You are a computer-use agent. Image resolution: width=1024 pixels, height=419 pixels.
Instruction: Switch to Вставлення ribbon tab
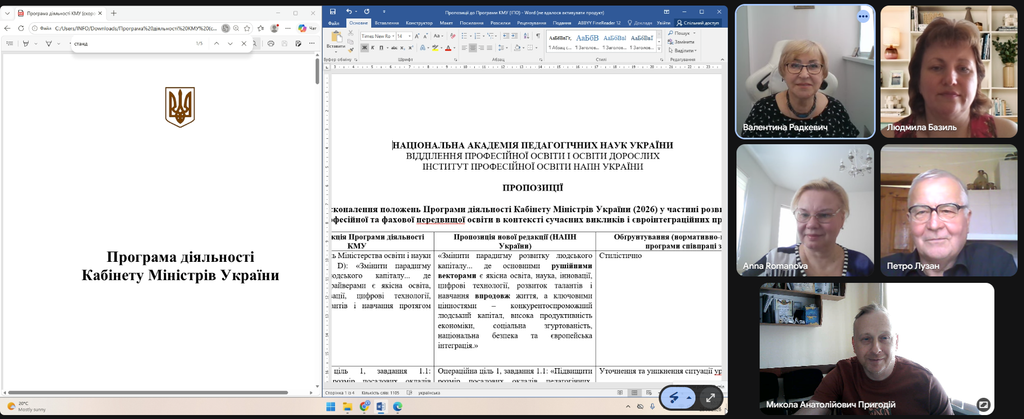click(x=387, y=22)
